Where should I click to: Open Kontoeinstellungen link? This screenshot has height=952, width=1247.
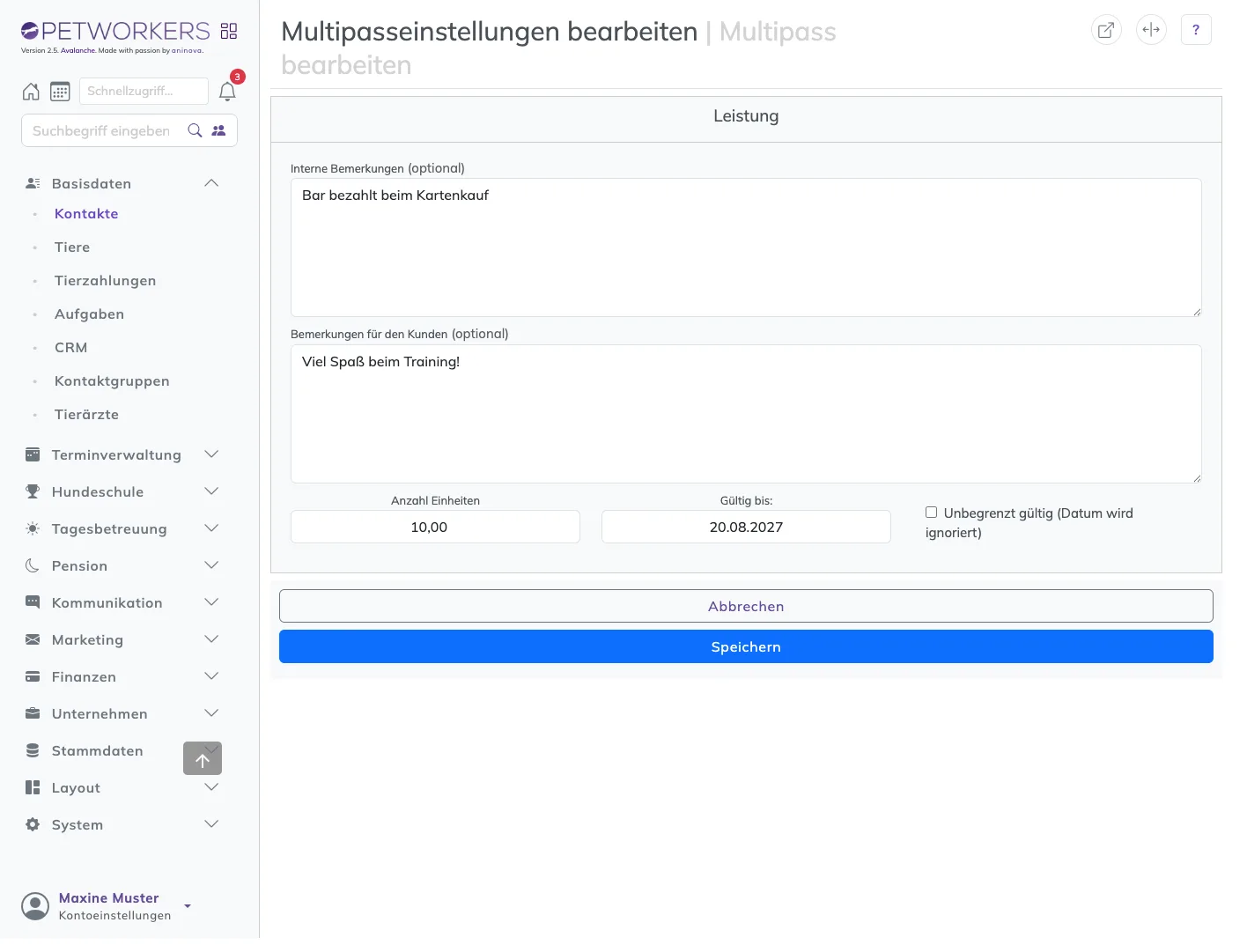(114, 916)
